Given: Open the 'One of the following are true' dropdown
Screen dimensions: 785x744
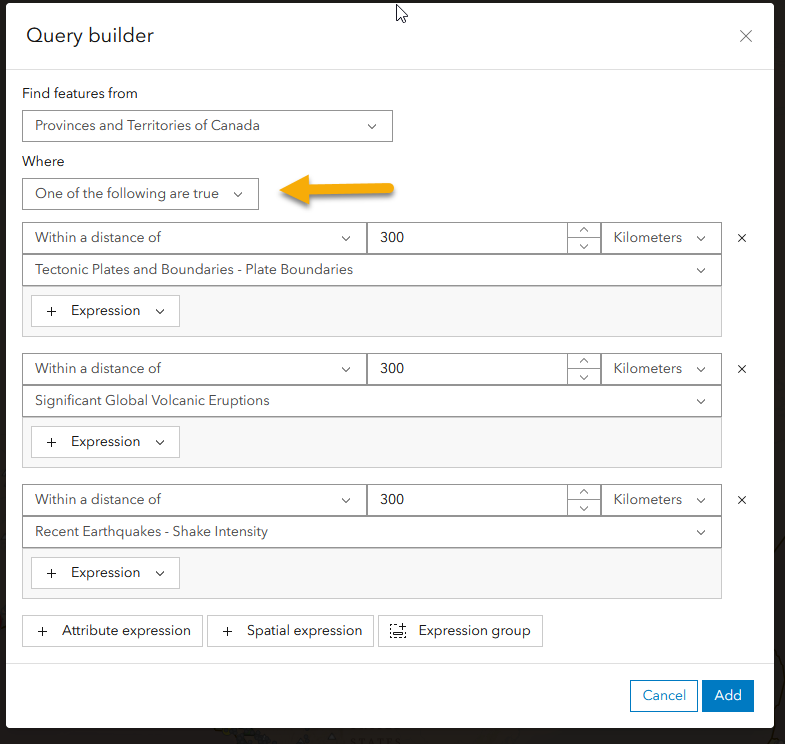Looking at the screenshot, I should 140,194.
